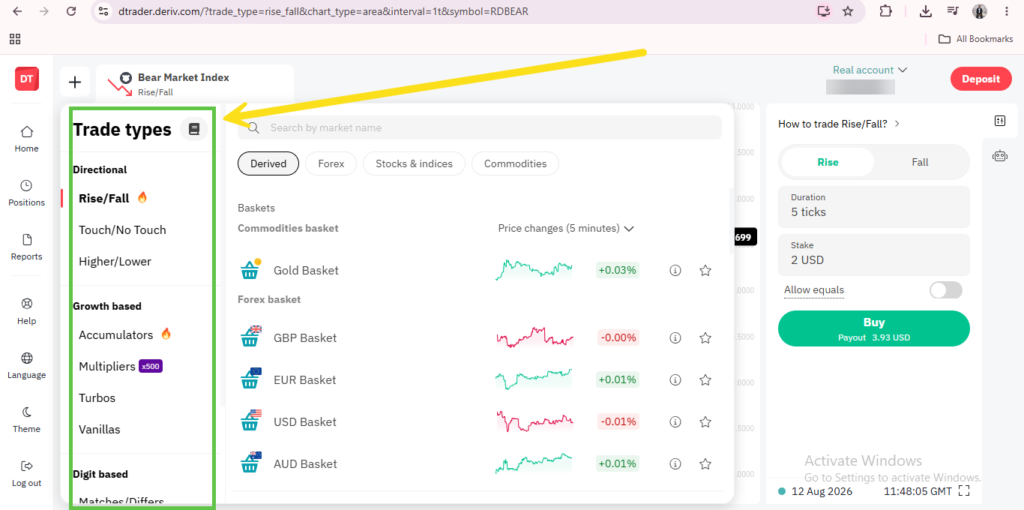The image size is (1024, 510).
Task: Open browser extensions puzzle icon
Action: [x=886, y=11]
